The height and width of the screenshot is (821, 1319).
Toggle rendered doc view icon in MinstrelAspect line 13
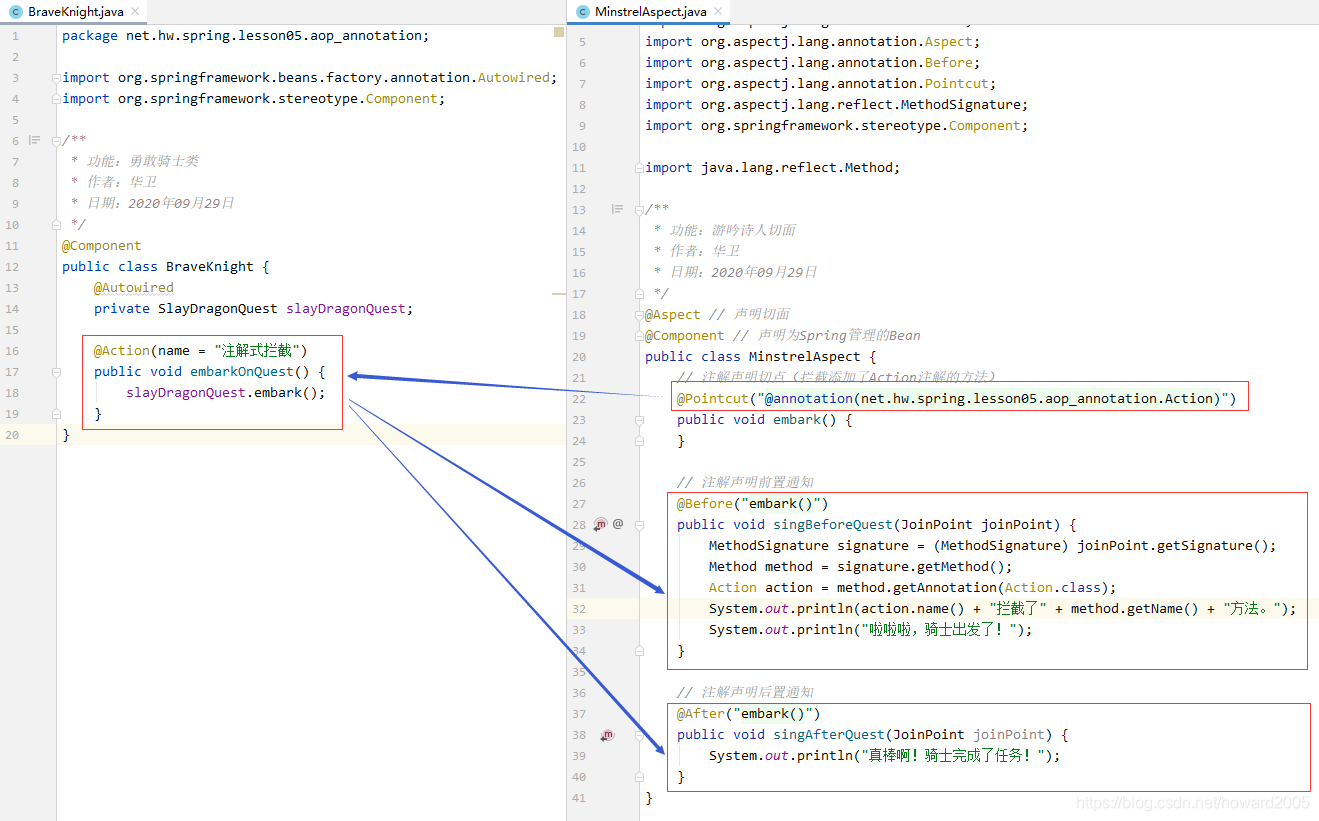(618, 209)
